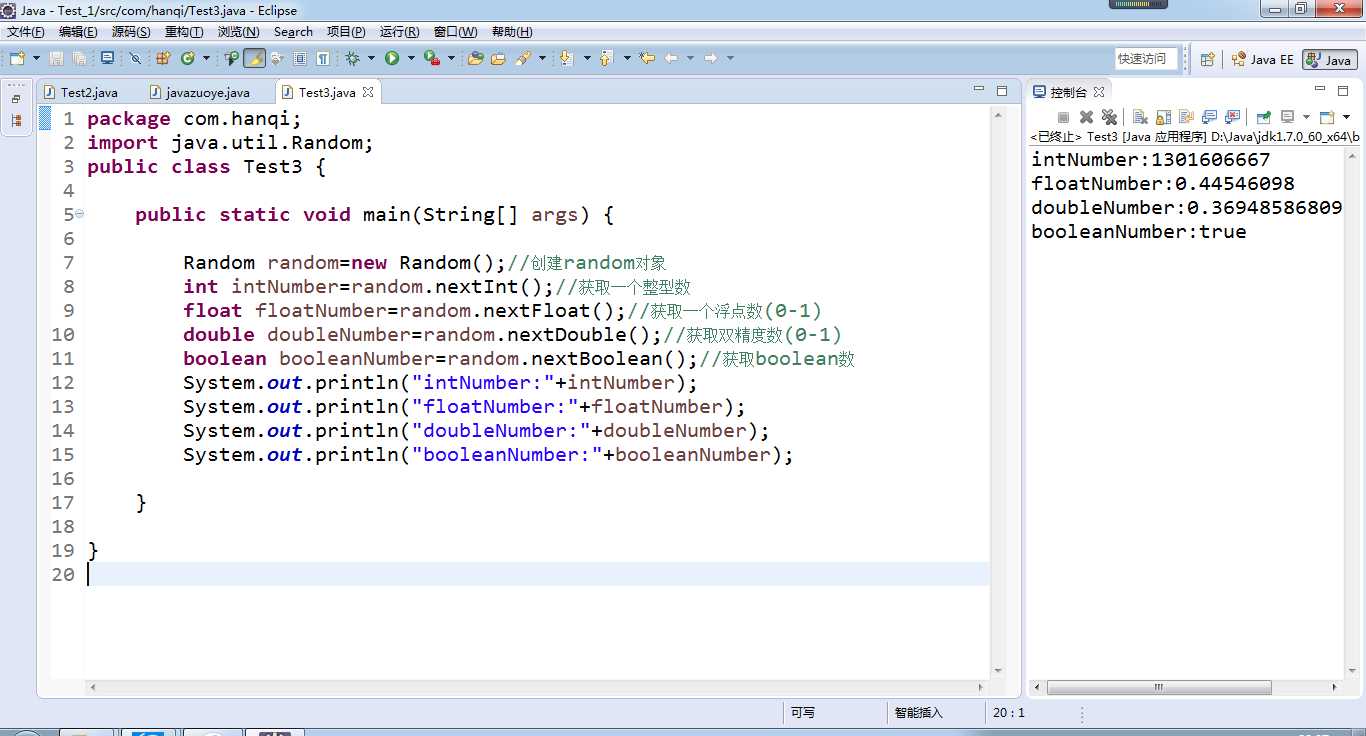Toggle Skip All Breakpoints
The width and height of the screenshot is (1366, 736).
tap(135, 58)
